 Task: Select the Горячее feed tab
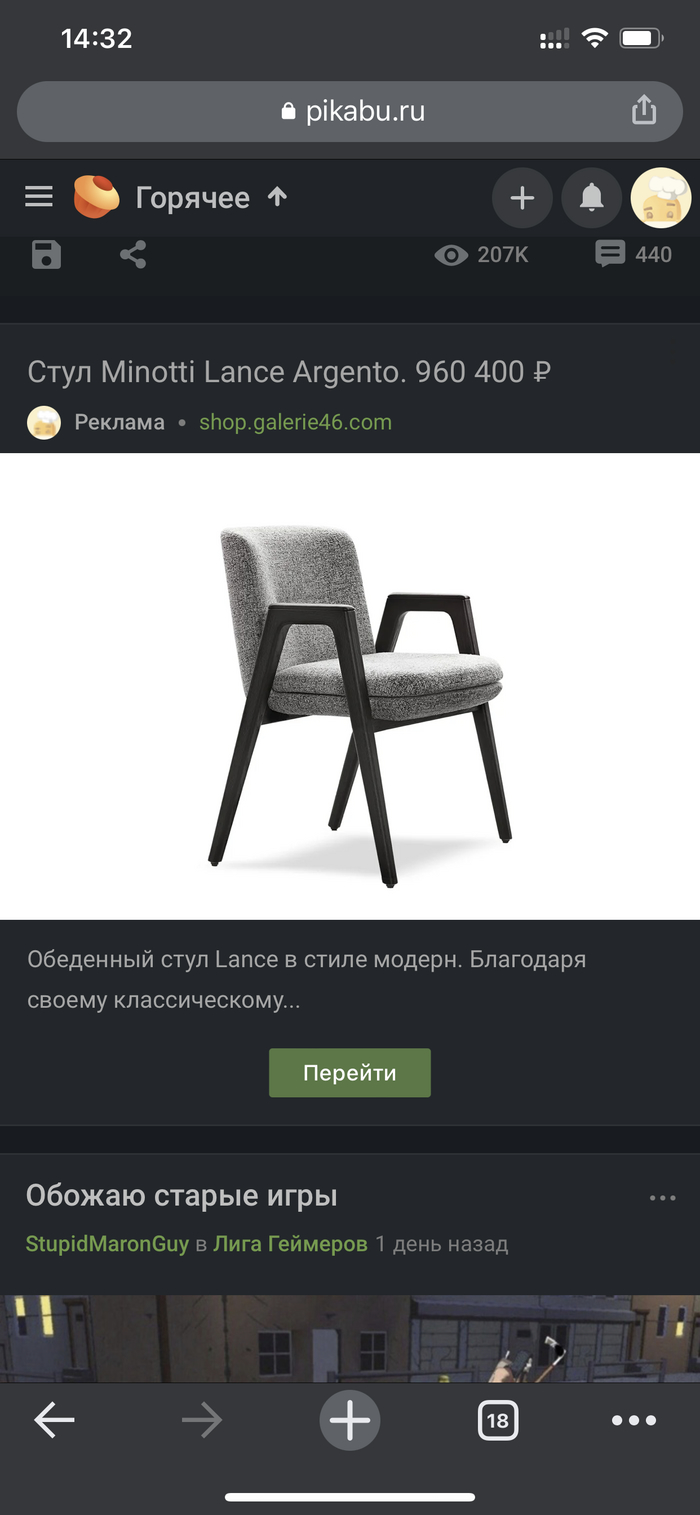193,198
